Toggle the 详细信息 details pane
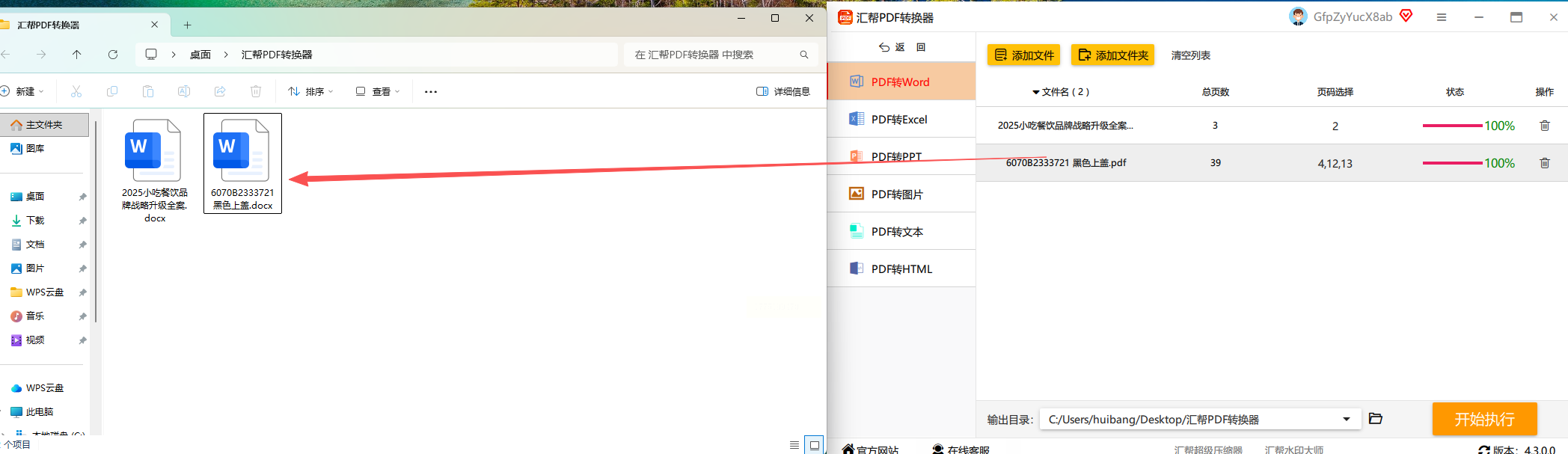The height and width of the screenshot is (454, 1568). [x=783, y=91]
